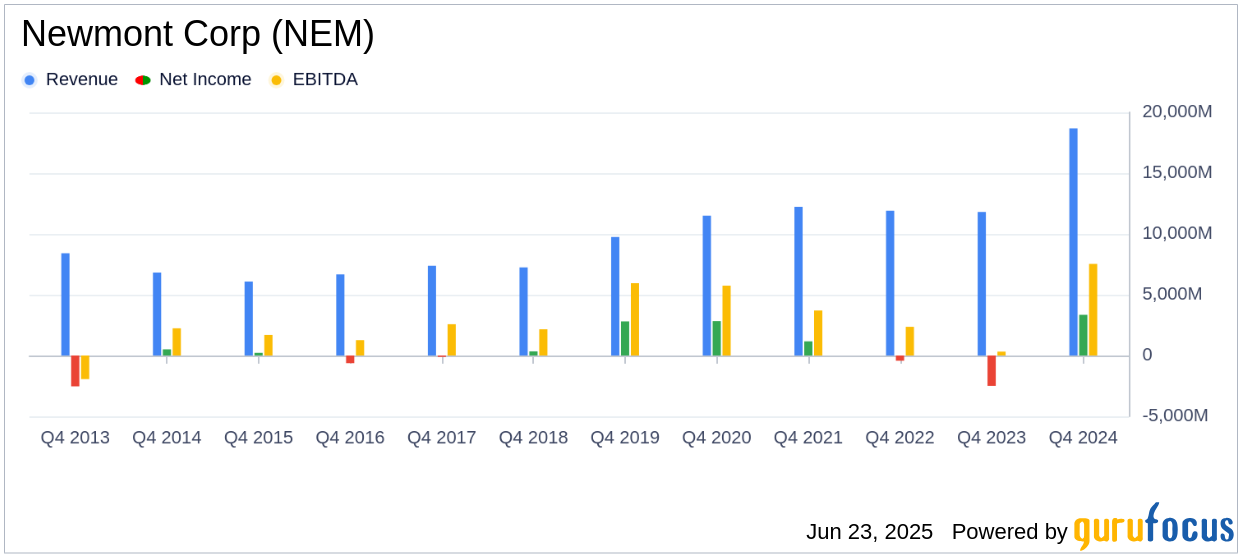This screenshot has height=557, width=1242.
Task: Select the Q4 2024 yellow EBITDA bar
Action: click(1093, 310)
